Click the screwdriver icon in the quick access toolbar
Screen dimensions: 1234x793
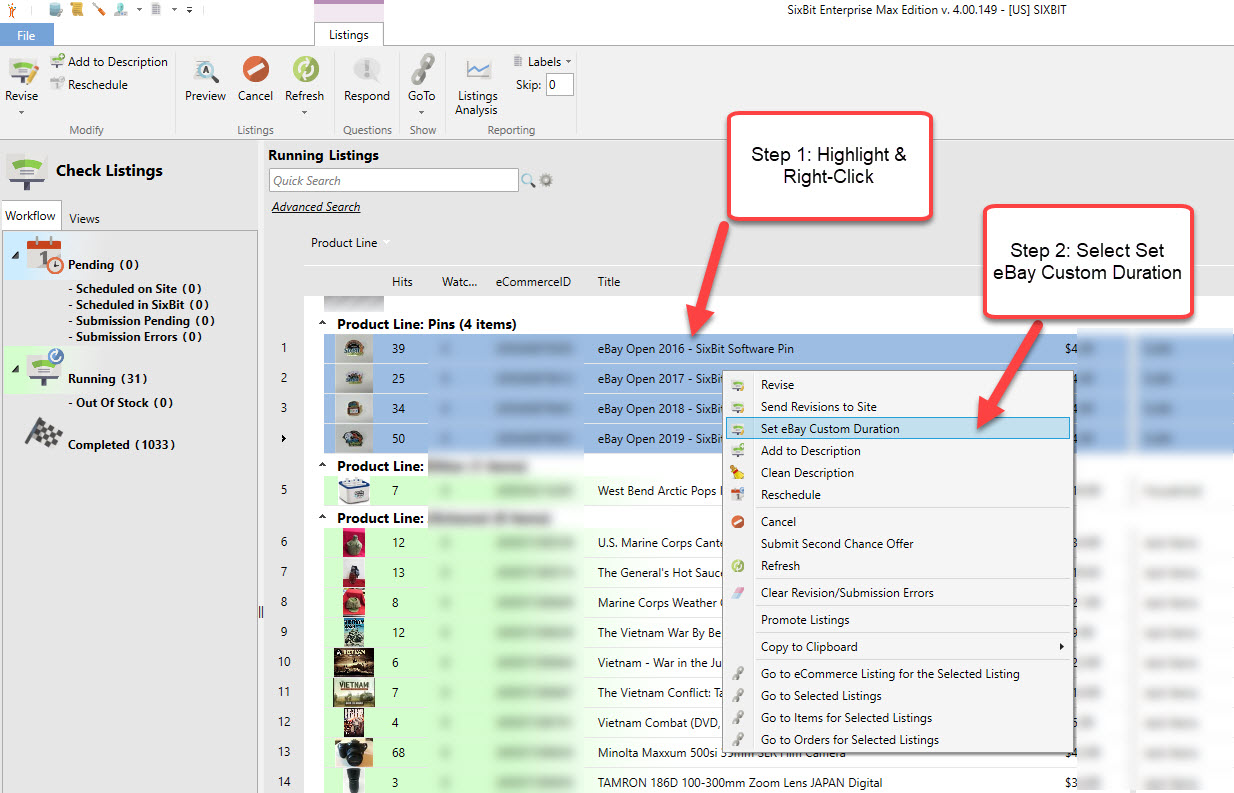(100, 8)
